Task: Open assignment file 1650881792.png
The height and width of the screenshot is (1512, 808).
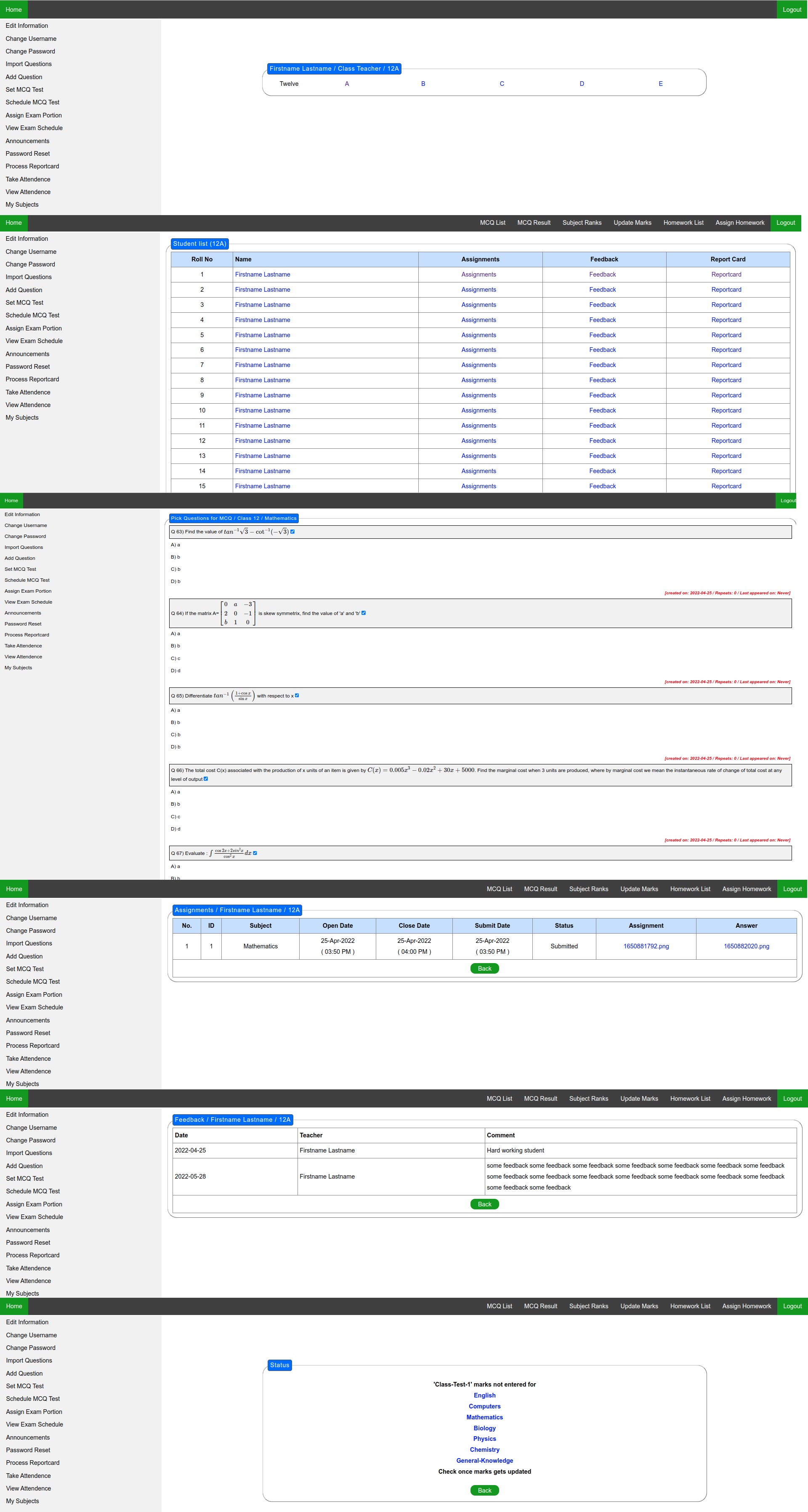Action: (646, 946)
